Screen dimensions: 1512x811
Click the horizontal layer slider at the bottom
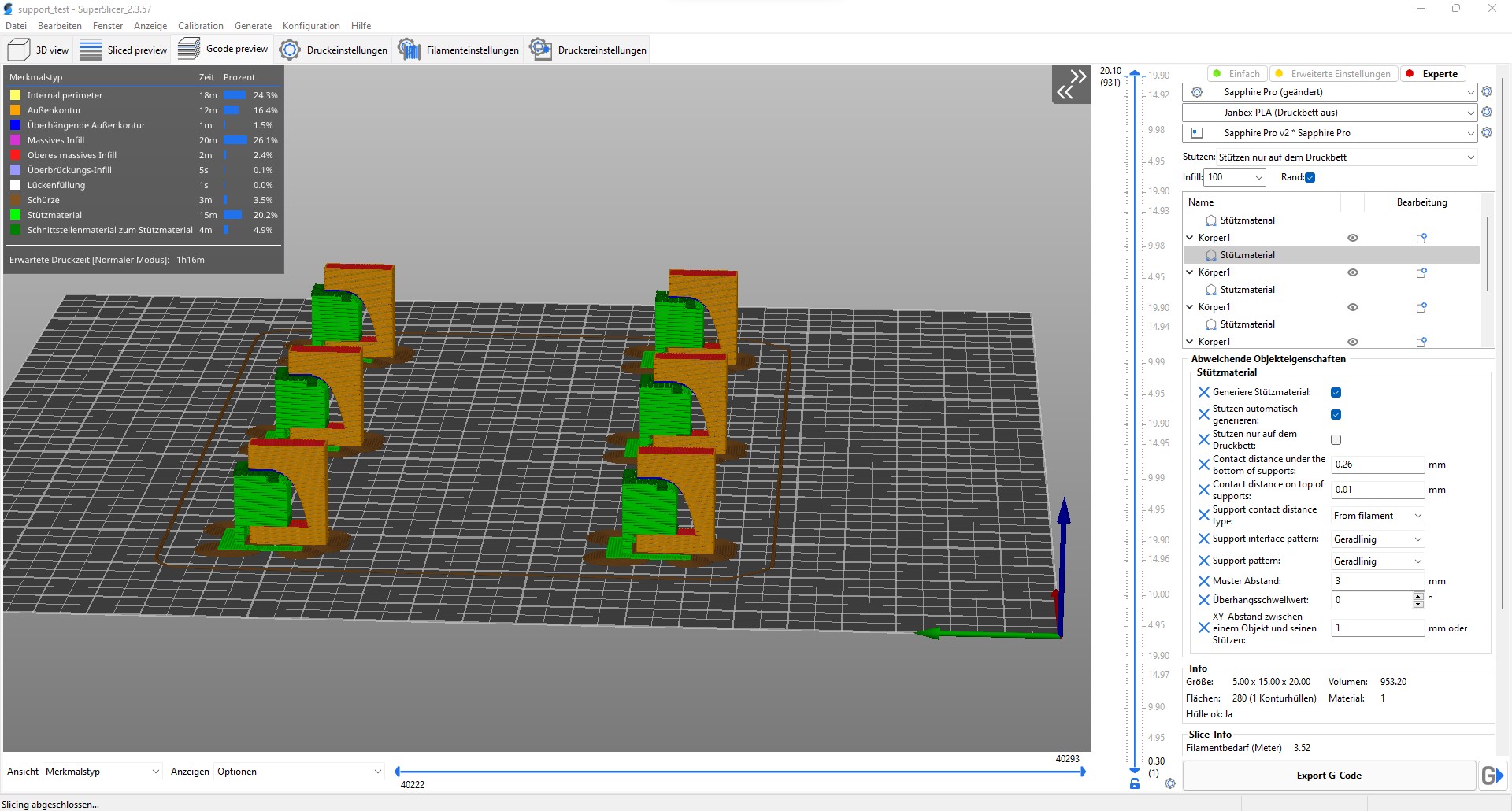tap(740, 772)
